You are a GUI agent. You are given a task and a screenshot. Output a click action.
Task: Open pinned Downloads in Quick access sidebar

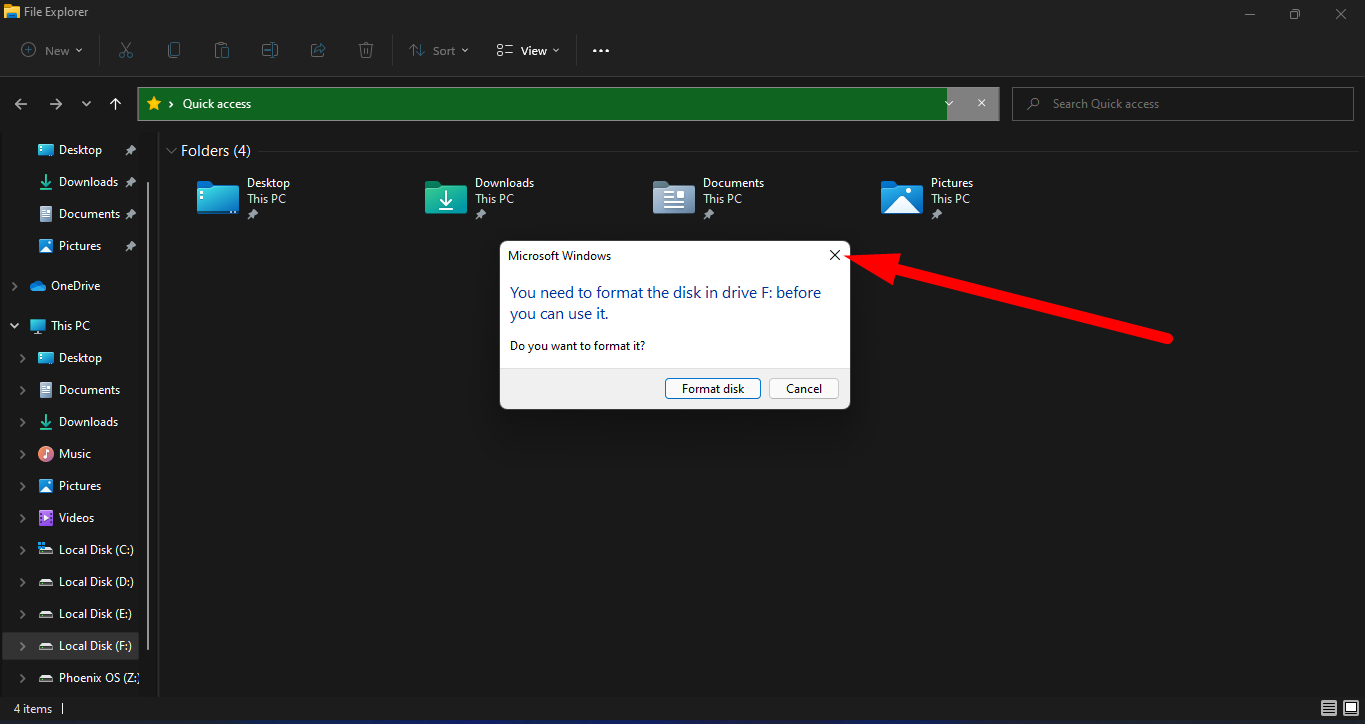tap(88, 182)
